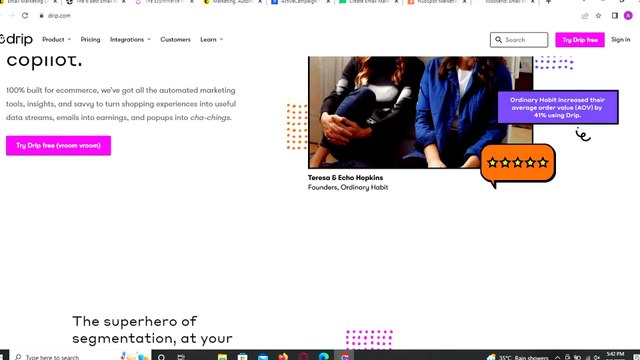Switch to the Moosend tab
This screenshot has height=360, width=640.
(x=503, y=2)
